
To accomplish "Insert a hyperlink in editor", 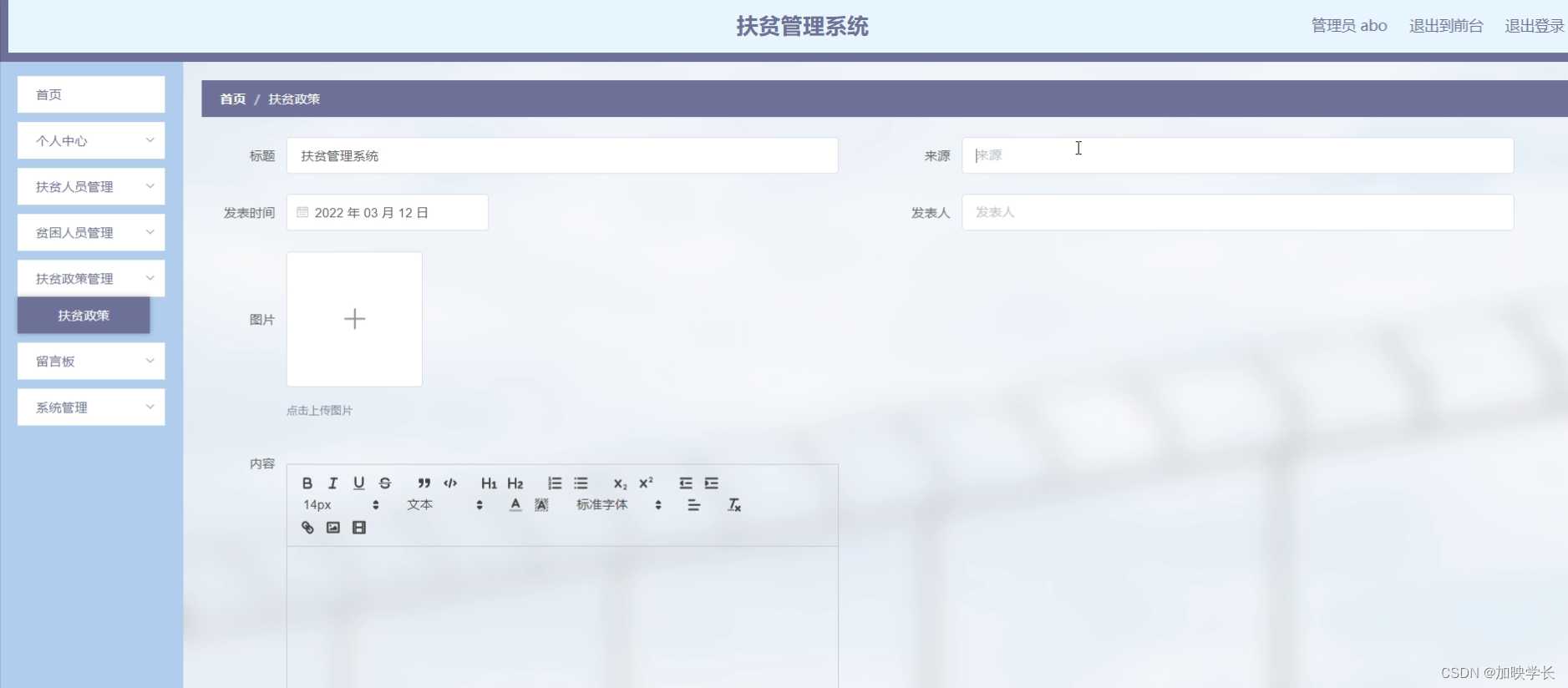I will click(307, 528).
